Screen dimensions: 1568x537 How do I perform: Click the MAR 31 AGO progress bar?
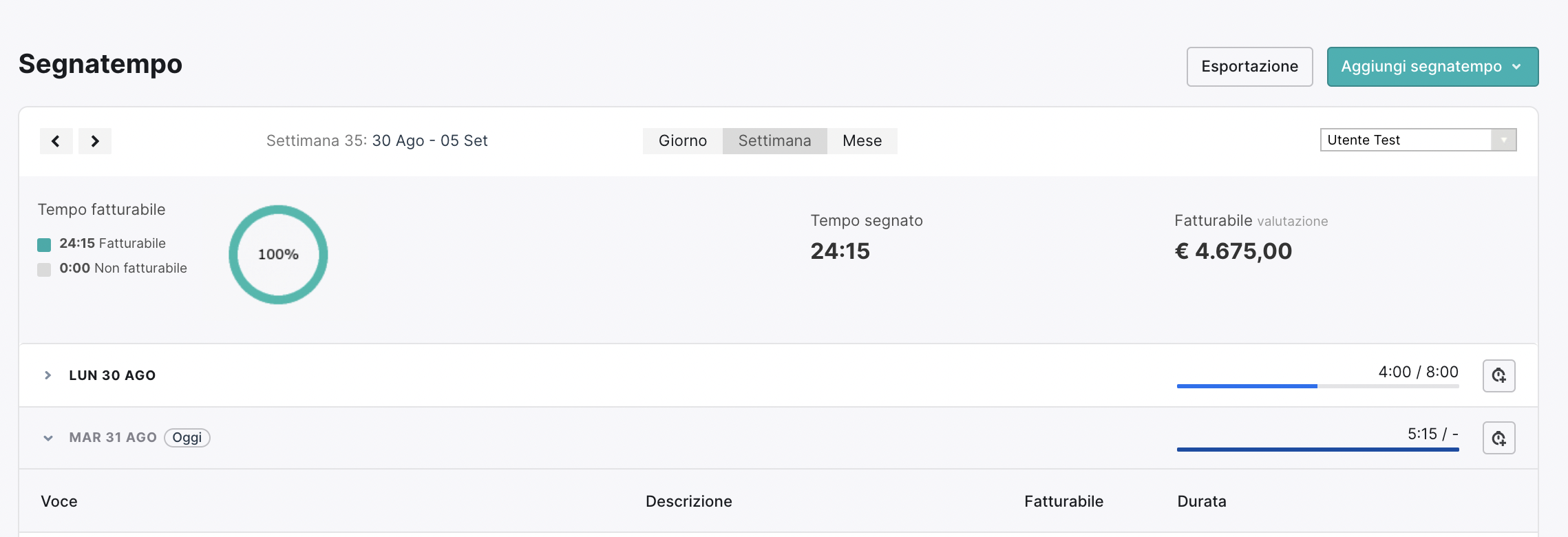point(1317,450)
